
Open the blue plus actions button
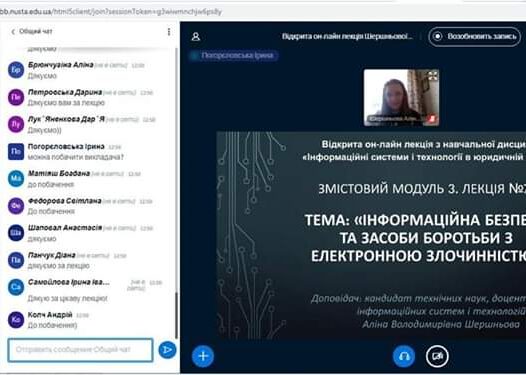[203, 356]
